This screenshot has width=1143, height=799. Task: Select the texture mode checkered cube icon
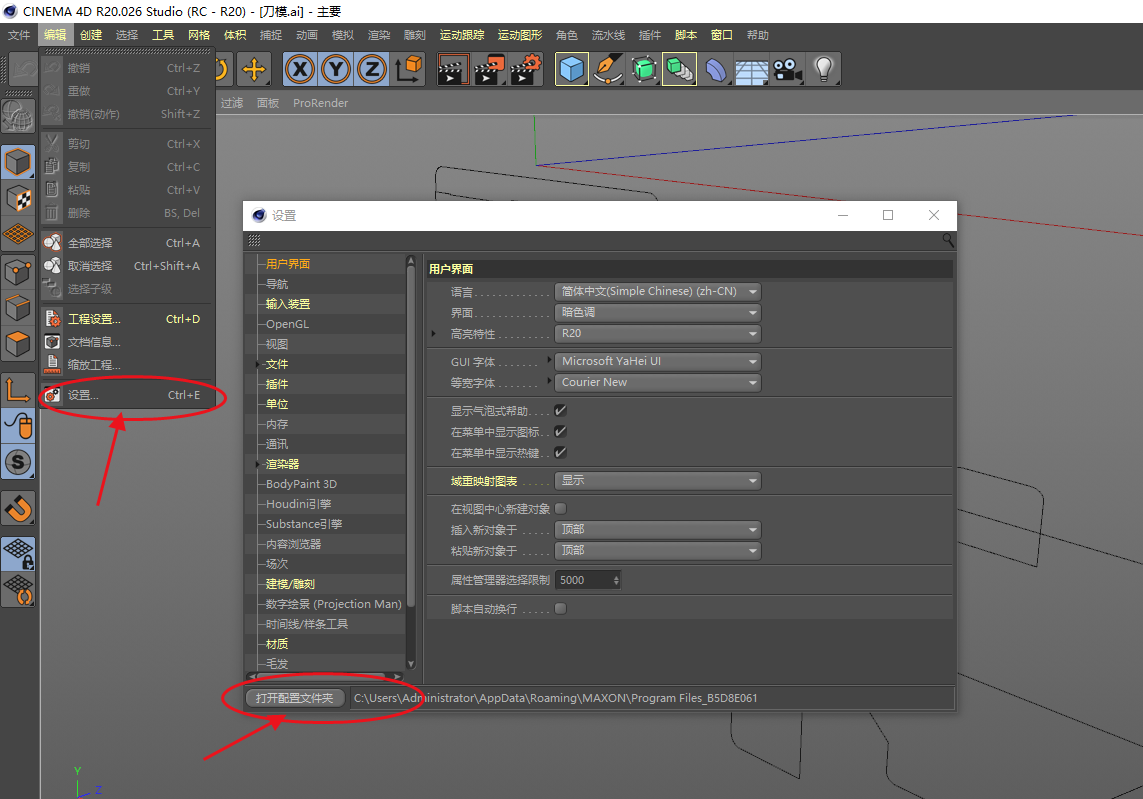(x=18, y=198)
